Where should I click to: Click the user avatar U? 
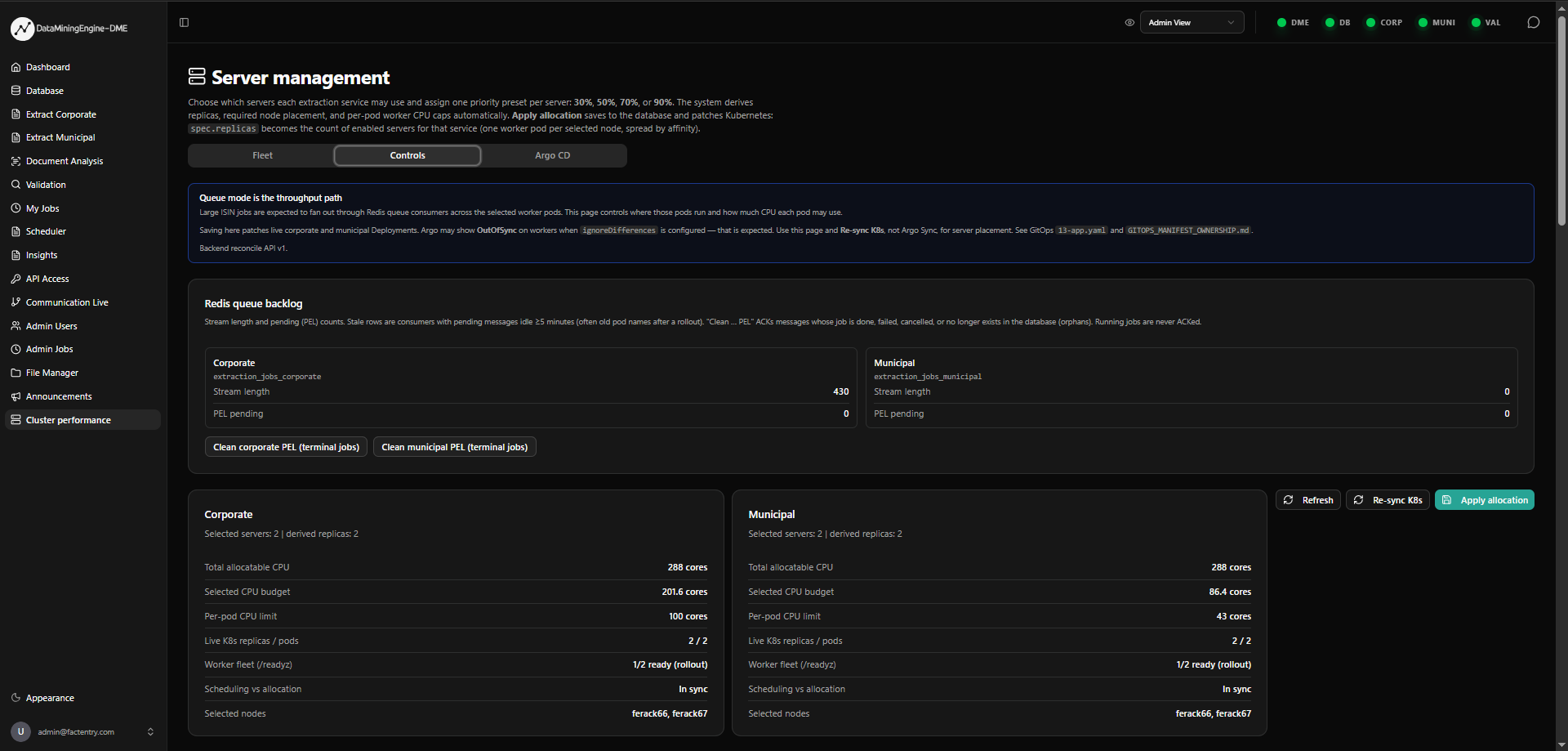tap(20, 731)
